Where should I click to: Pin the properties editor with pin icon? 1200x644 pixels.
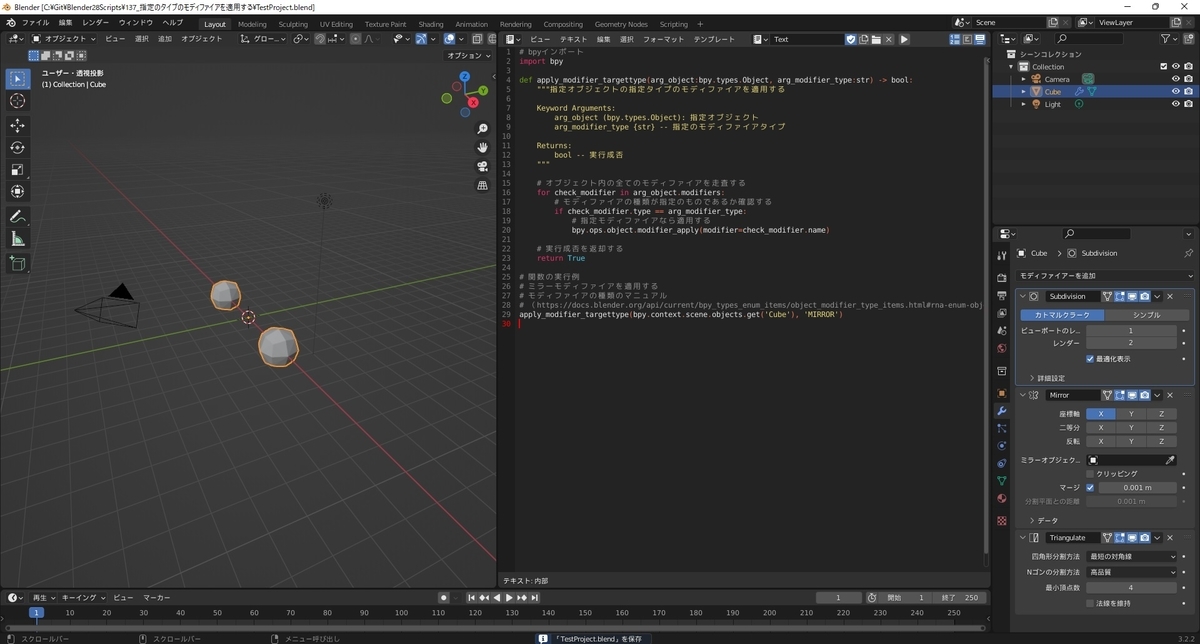coord(1188,253)
